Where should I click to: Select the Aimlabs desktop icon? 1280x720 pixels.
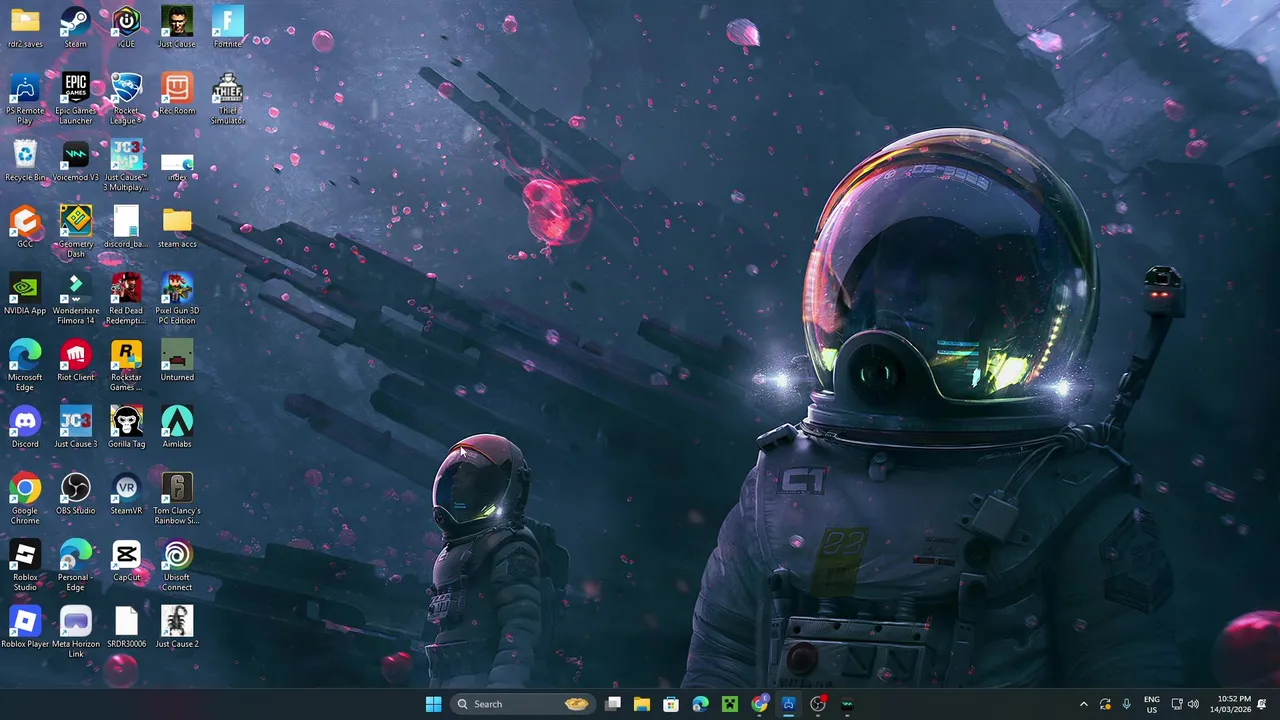point(177,428)
